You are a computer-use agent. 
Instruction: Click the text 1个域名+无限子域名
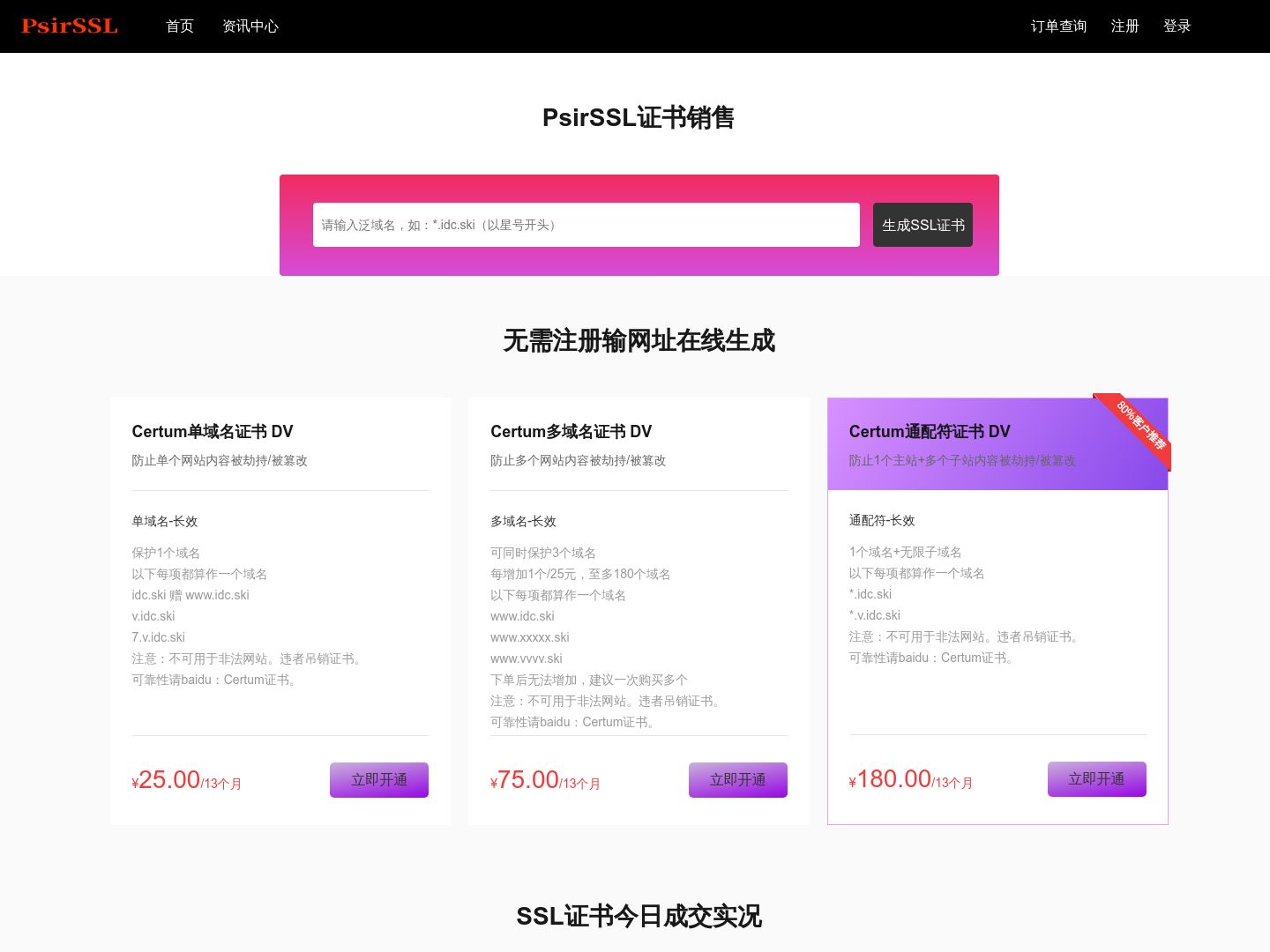(x=906, y=552)
